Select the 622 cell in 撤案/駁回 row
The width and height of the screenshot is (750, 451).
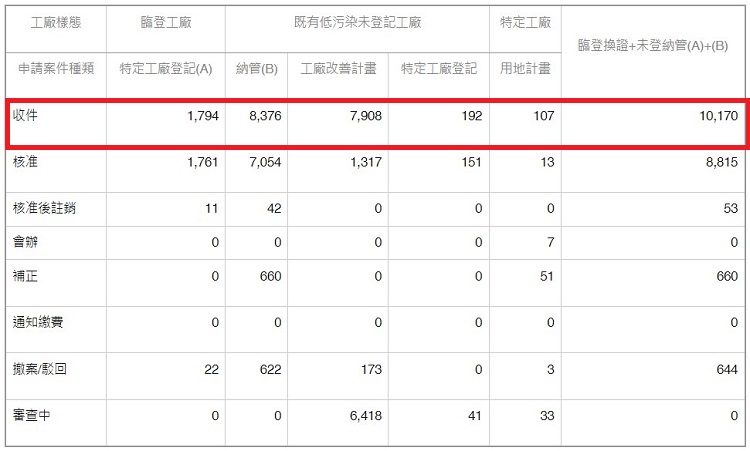point(270,369)
